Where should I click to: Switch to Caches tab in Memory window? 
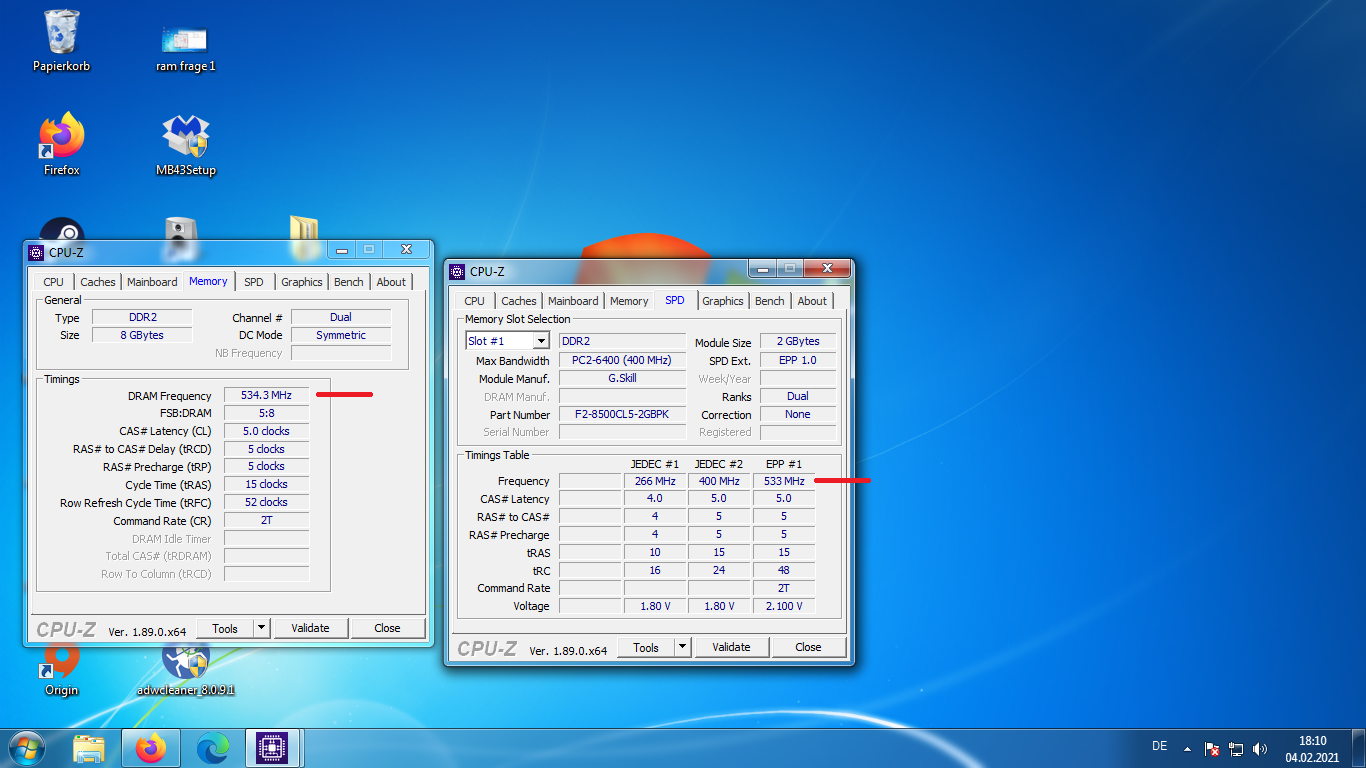(98, 282)
